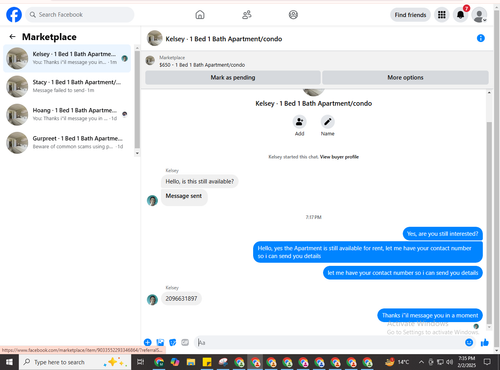Open File Explorer from taskbar
Image resolution: width=500 pixels, height=370 pixels.
click(x=191, y=362)
